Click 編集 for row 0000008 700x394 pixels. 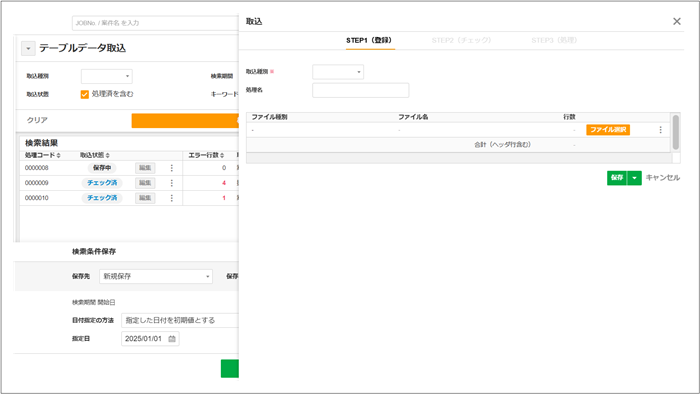tap(145, 168)
